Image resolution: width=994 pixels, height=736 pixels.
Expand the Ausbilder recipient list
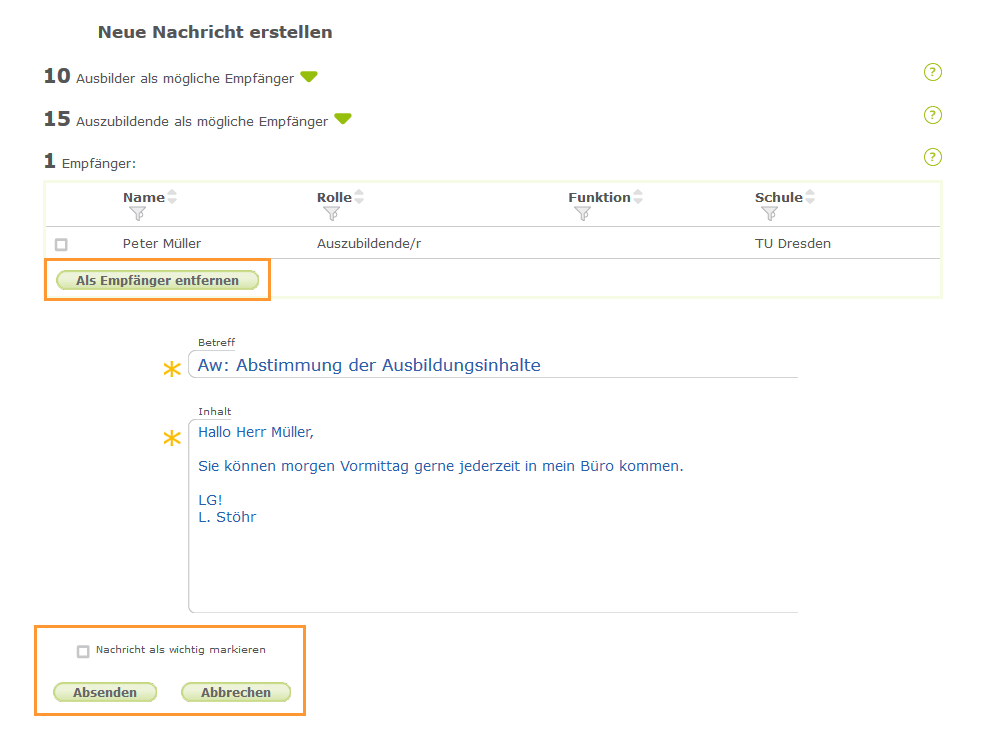point(309,75)
